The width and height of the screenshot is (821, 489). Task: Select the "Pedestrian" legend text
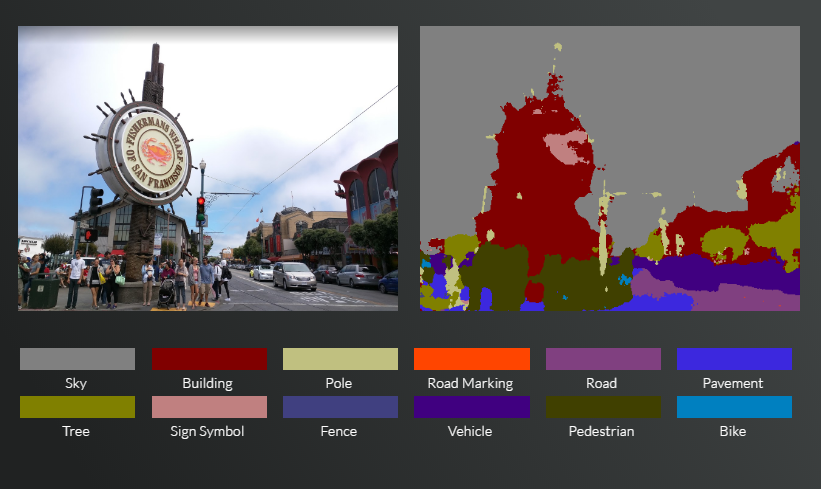coord(601,431)
